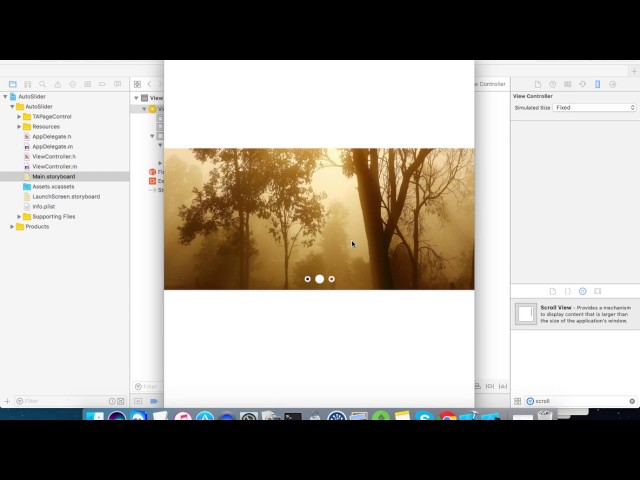Open the Project navigator tab
This screenshot has height=480, width=640.
(x=13, y=84)
